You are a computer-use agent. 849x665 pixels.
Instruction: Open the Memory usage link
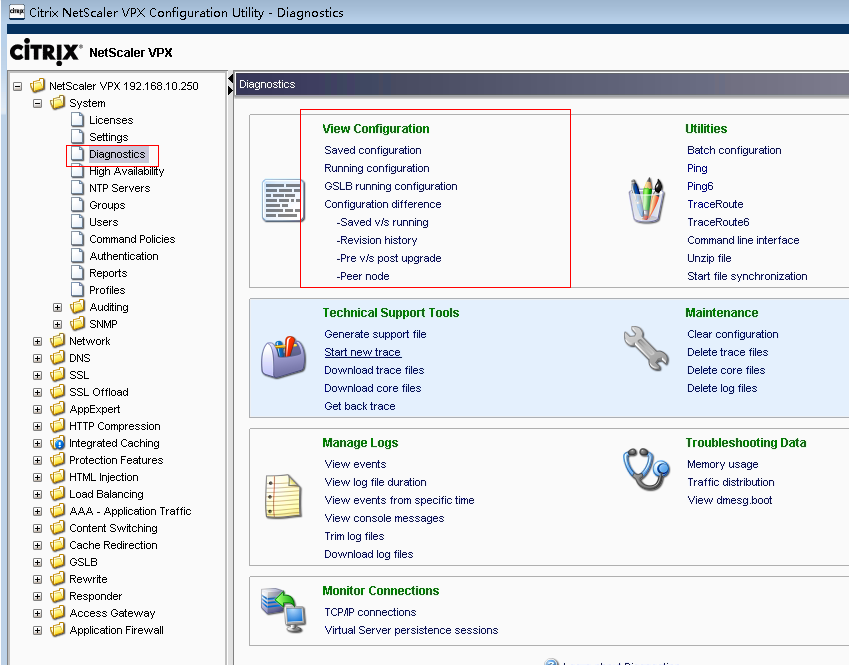[x=722, y=464]
